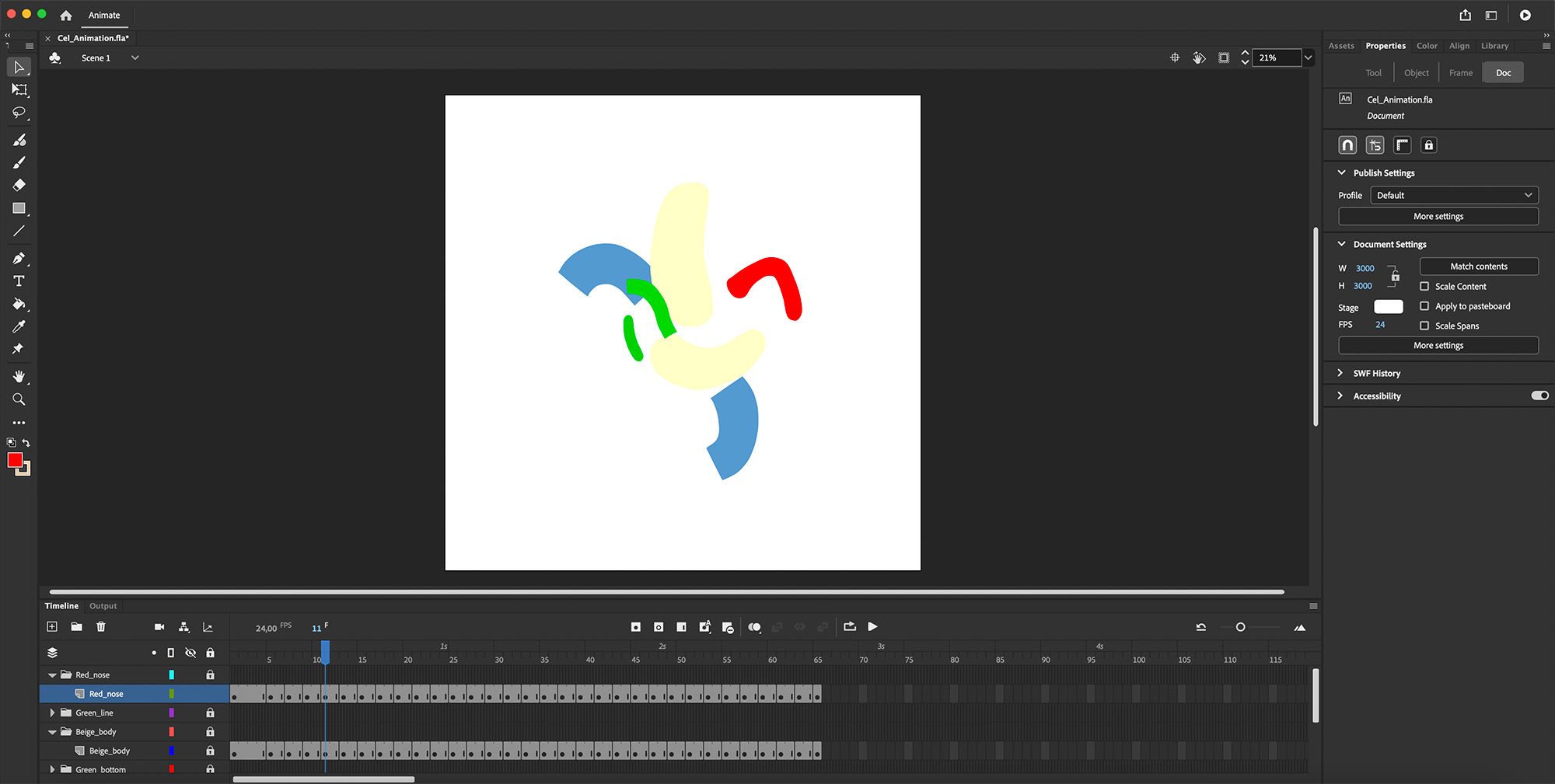
Task: Expand the Green_line layer folder
Action: pos(52,713)
